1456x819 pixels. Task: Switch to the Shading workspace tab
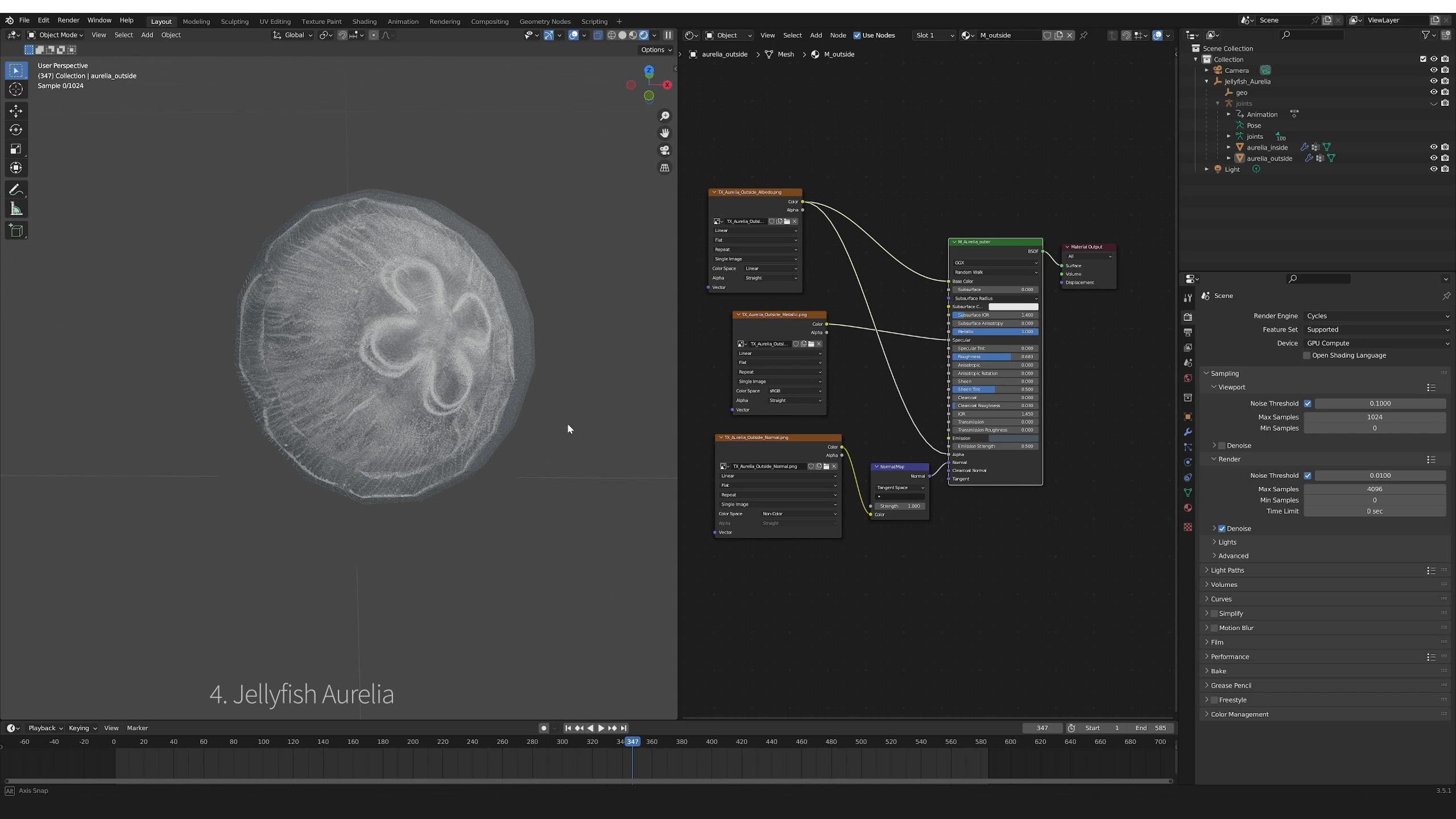click(364, 22)
